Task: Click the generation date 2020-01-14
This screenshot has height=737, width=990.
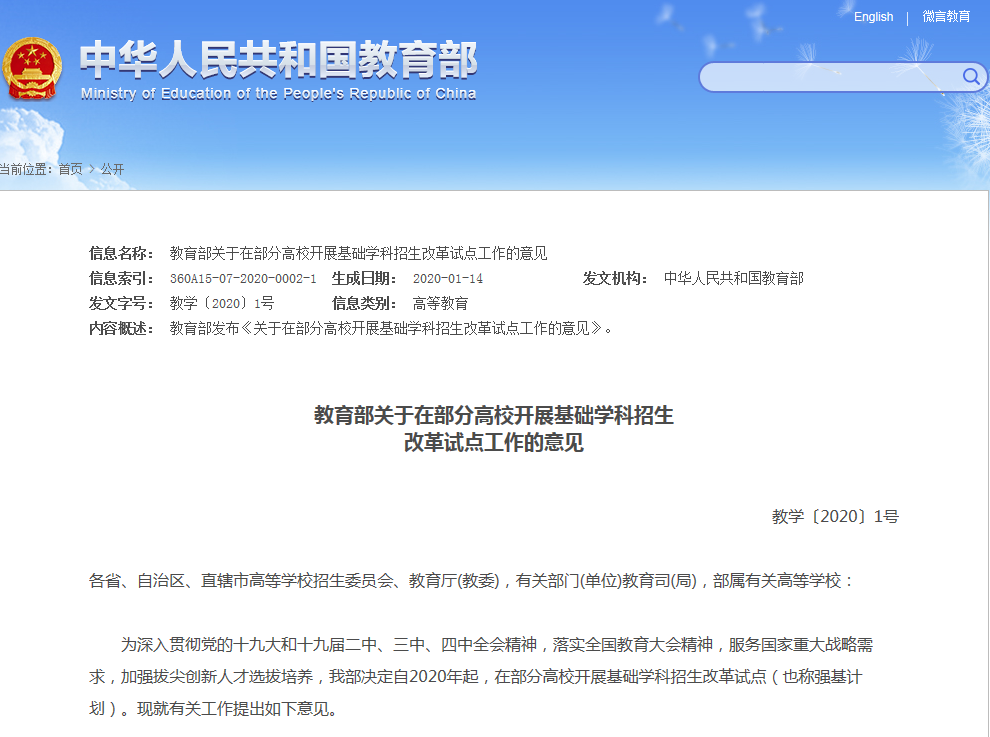Action: pos(448,279)
